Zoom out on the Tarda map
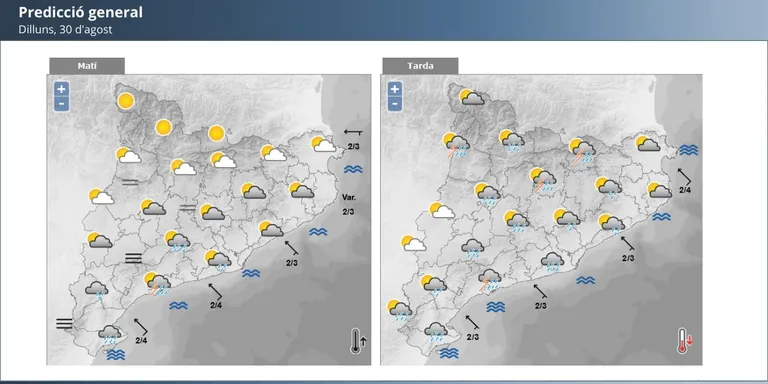The height and width of the screenshot is (384, 768). tap(395, 103)
